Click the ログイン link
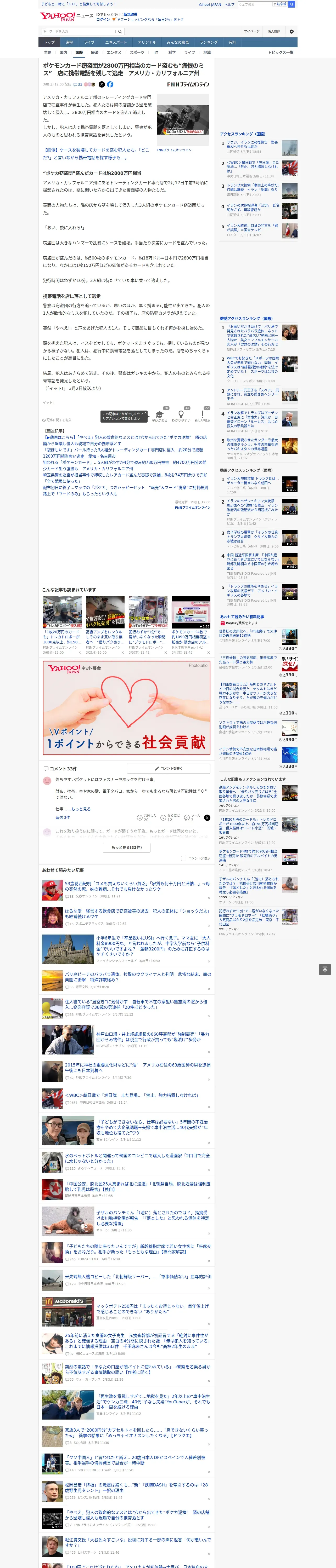 103,20
